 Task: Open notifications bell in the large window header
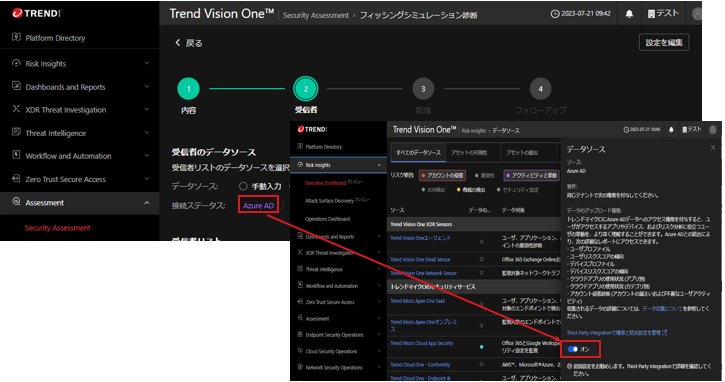629,14
